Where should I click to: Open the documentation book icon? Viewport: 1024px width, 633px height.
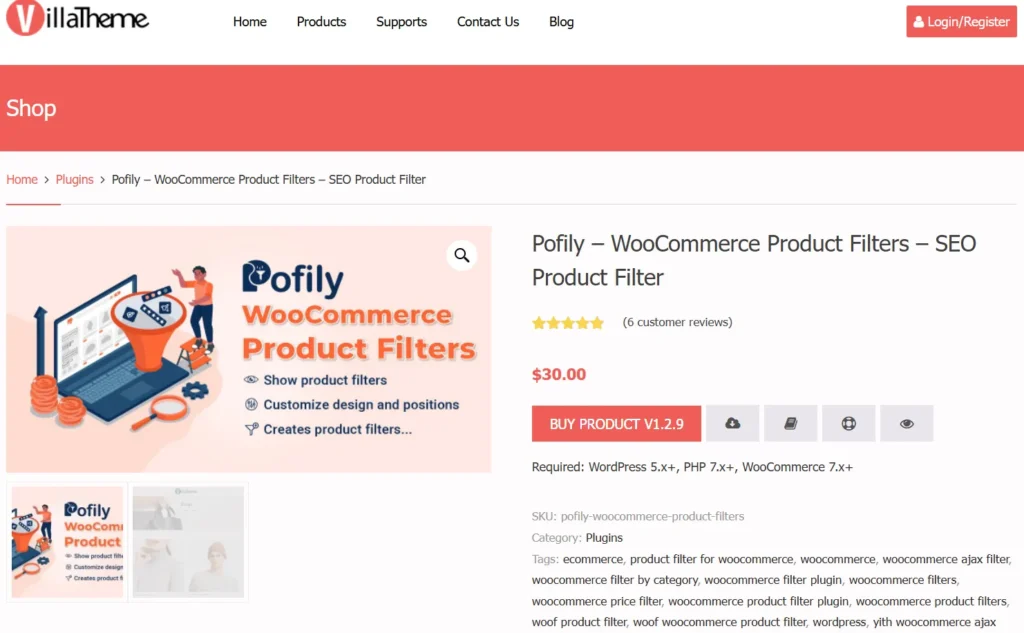pos(790,423)
